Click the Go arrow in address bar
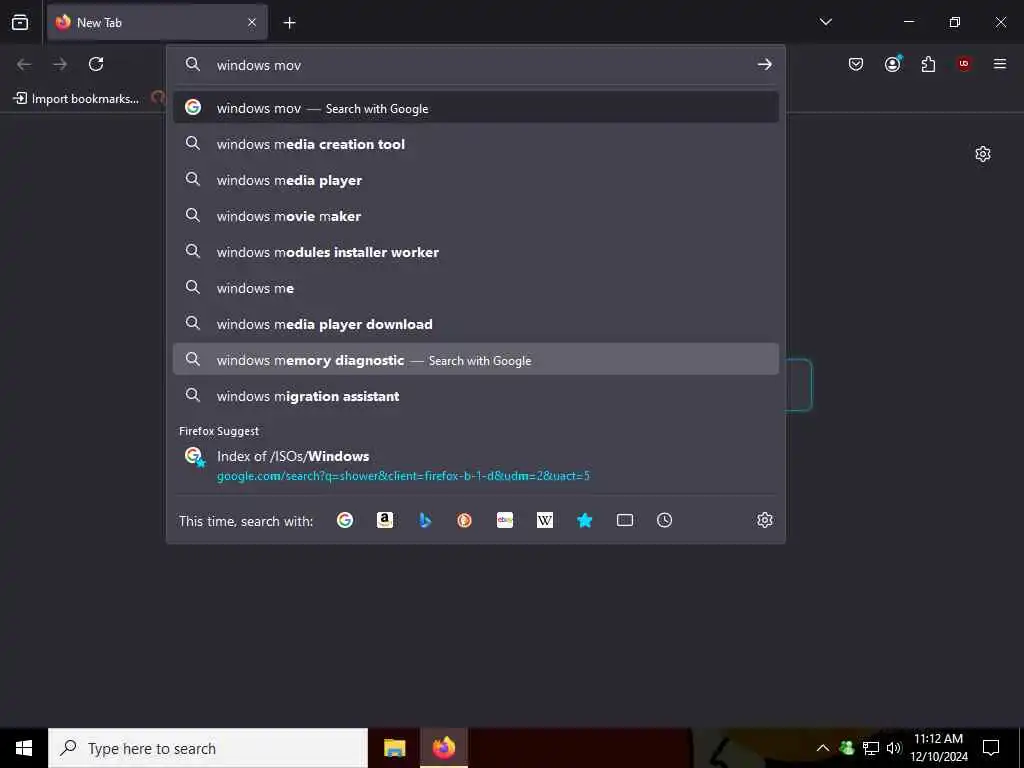1024x768 pixels. point(764,65)
